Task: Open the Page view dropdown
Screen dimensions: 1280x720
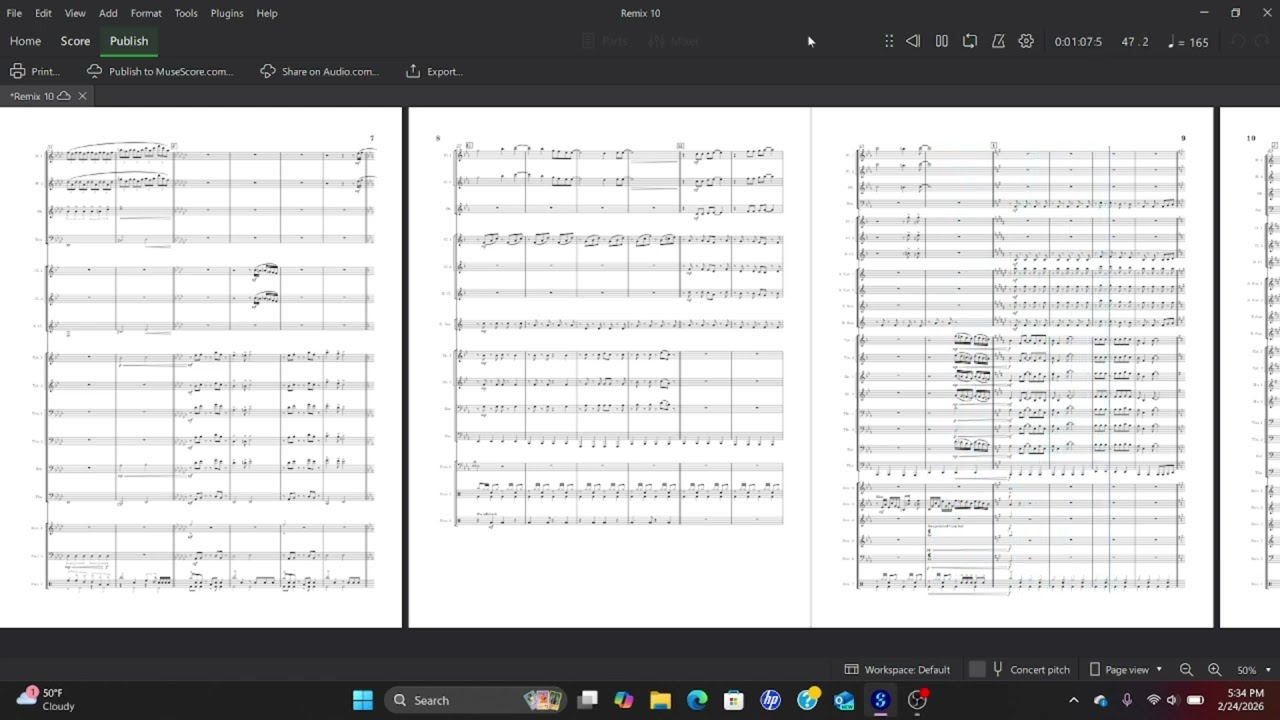Action: click(x=1126, y=670)
